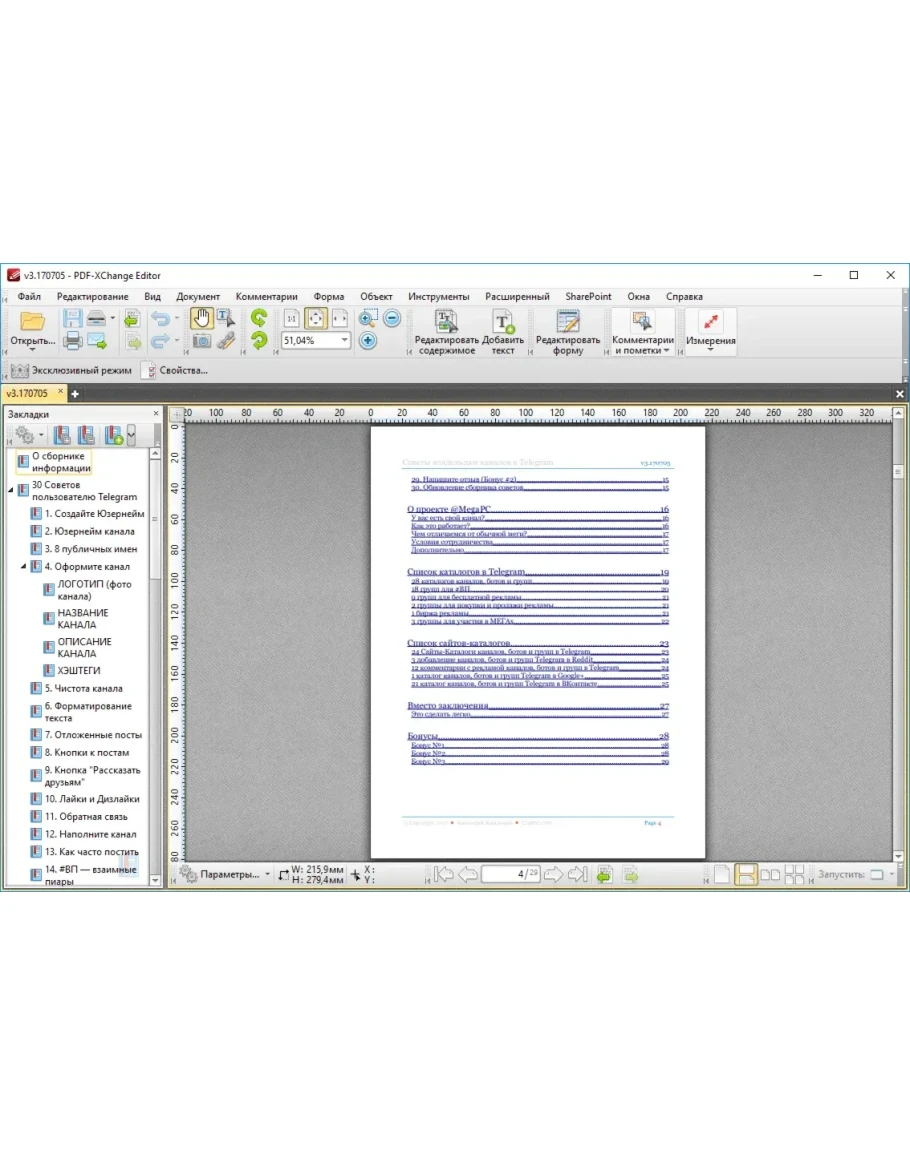Open the Инструменты menu

click(x=438, y=297)
